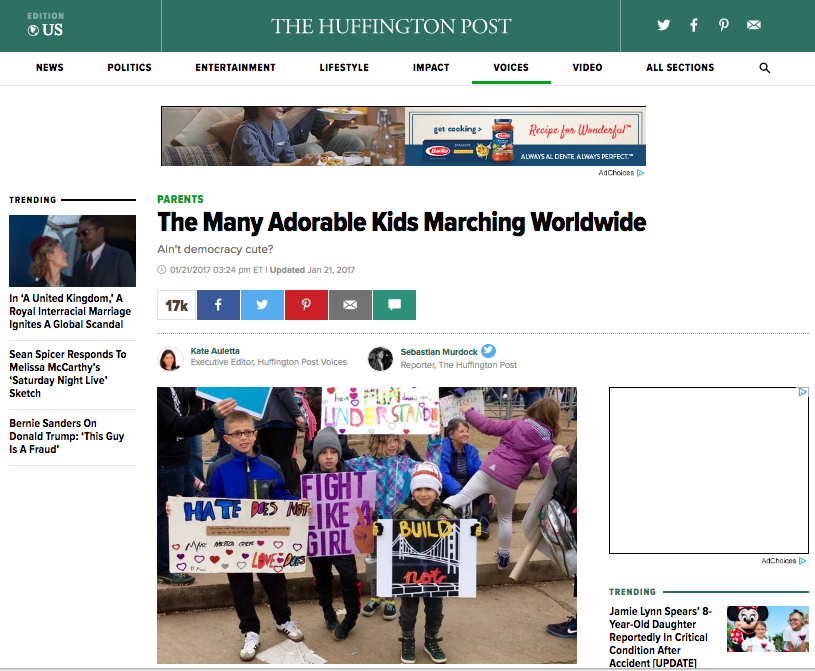Image resolution: width=815 pixels, height=671 pixels.
Task: Click the 17k share count
Action: pos(176,305)
